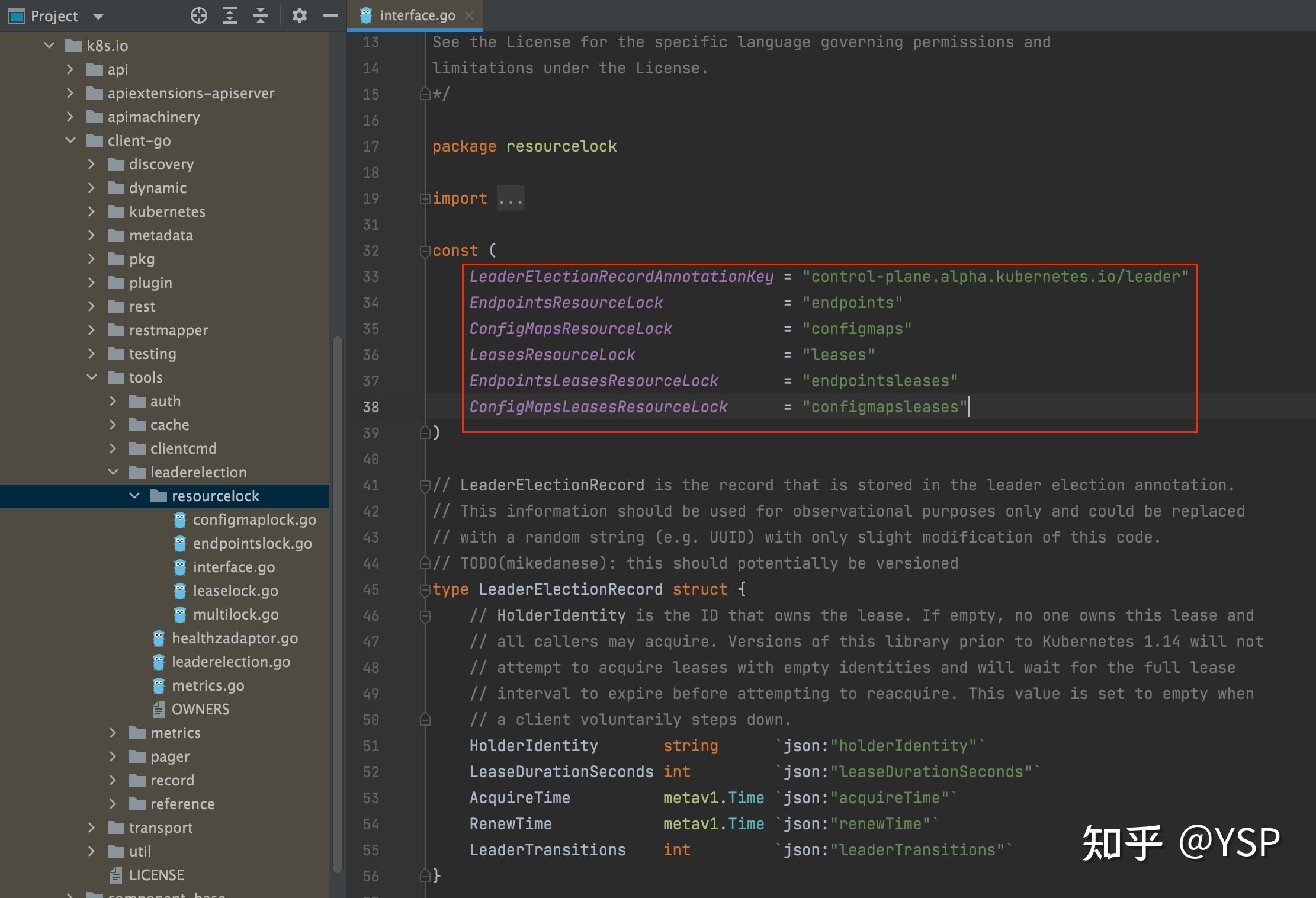Click the locate/select opened file target icon
Viewport: 1316px width, 898px height.
(199, 16)
